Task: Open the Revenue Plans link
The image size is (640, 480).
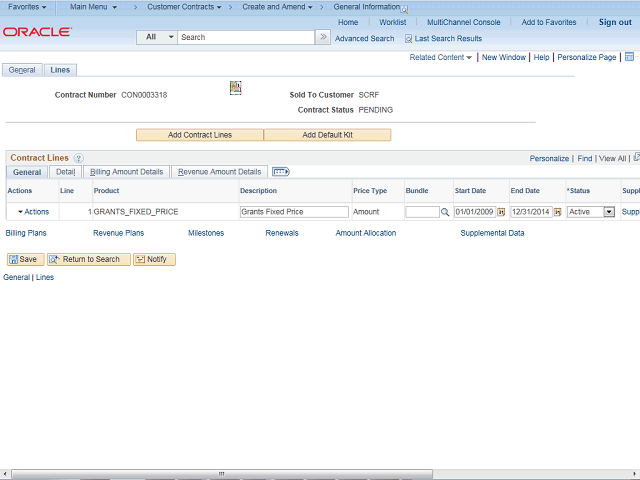Action: tap(118, 233)
